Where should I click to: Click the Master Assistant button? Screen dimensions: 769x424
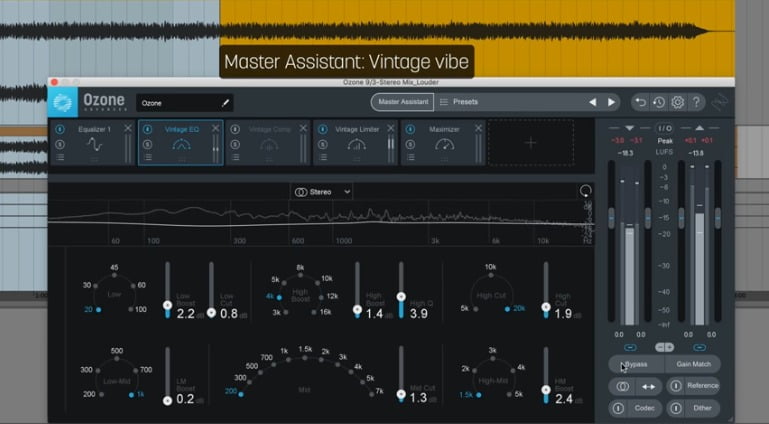[403, 102]
